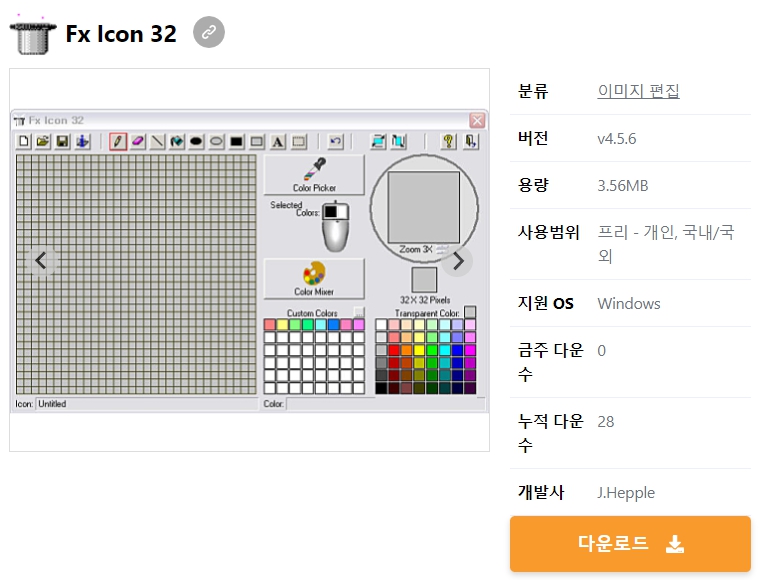This screenshot has width=759, height=580.
Task: Click the '분류' label
Action: point(533,91)
